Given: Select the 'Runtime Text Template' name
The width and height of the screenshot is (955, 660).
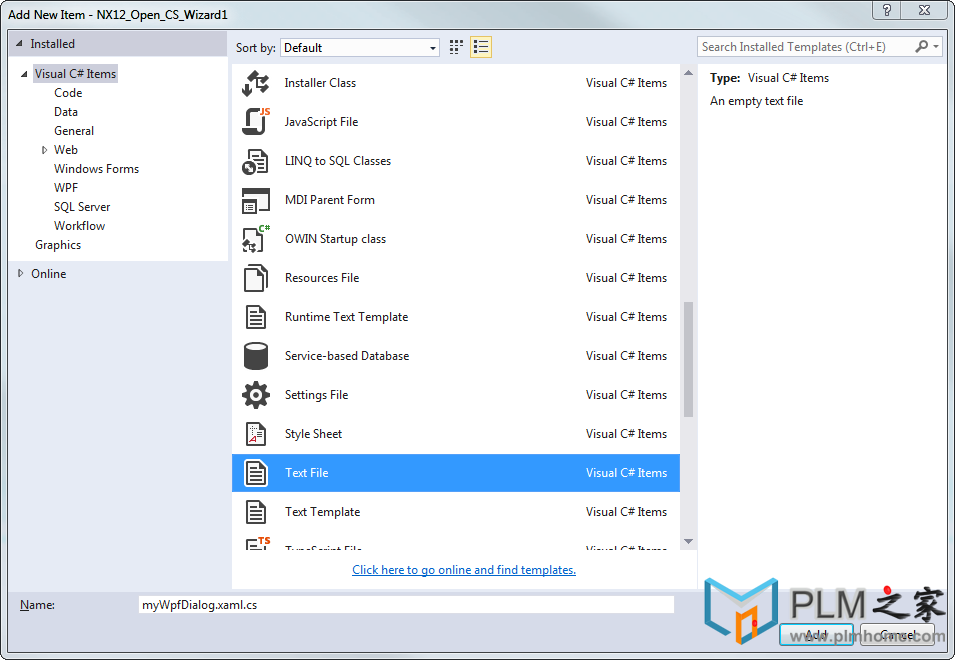Looking at the screenshot, I should click(346, 317).
